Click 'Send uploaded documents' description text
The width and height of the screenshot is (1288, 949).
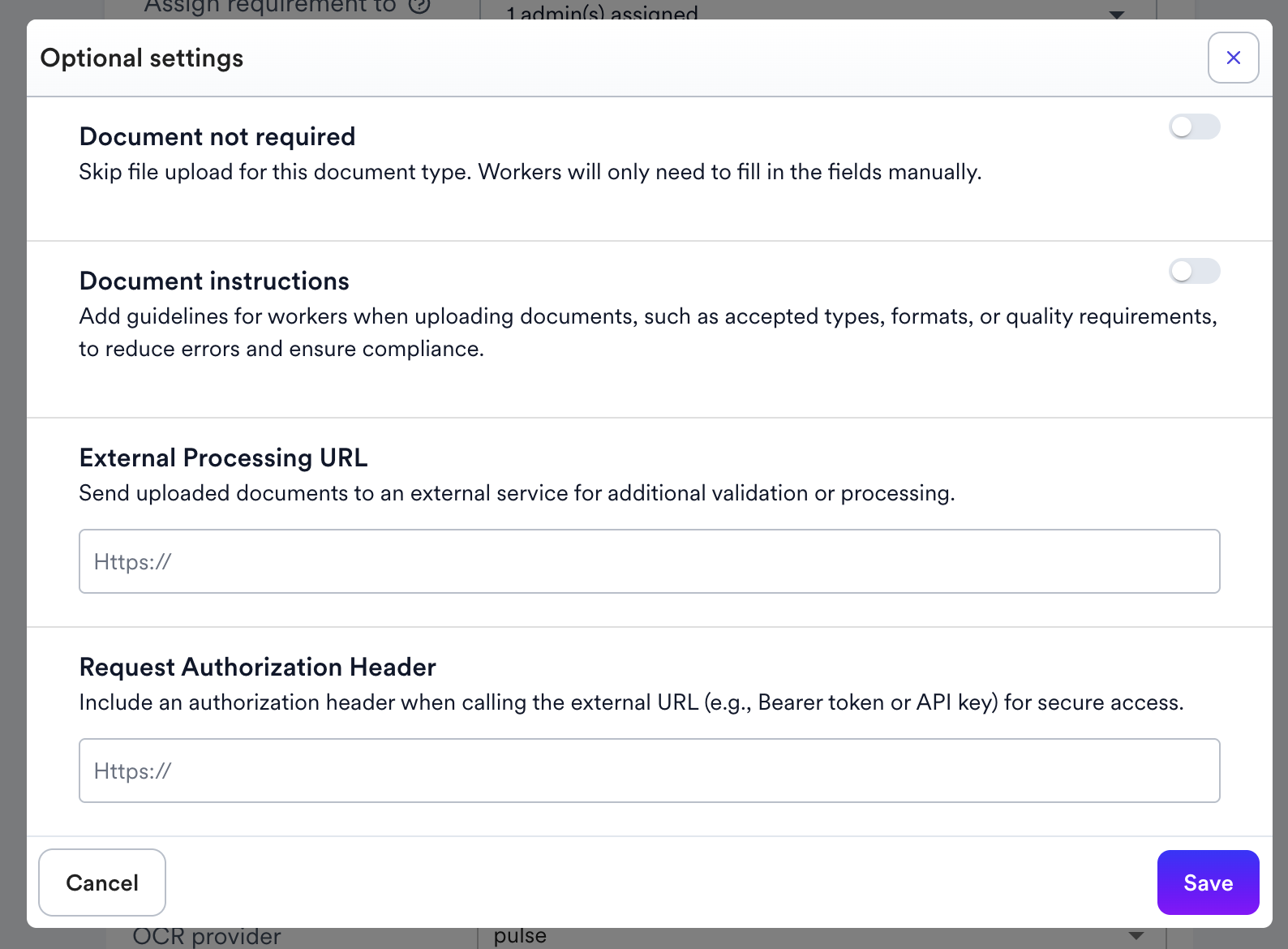pyautogui.click(x=517, y=493)
